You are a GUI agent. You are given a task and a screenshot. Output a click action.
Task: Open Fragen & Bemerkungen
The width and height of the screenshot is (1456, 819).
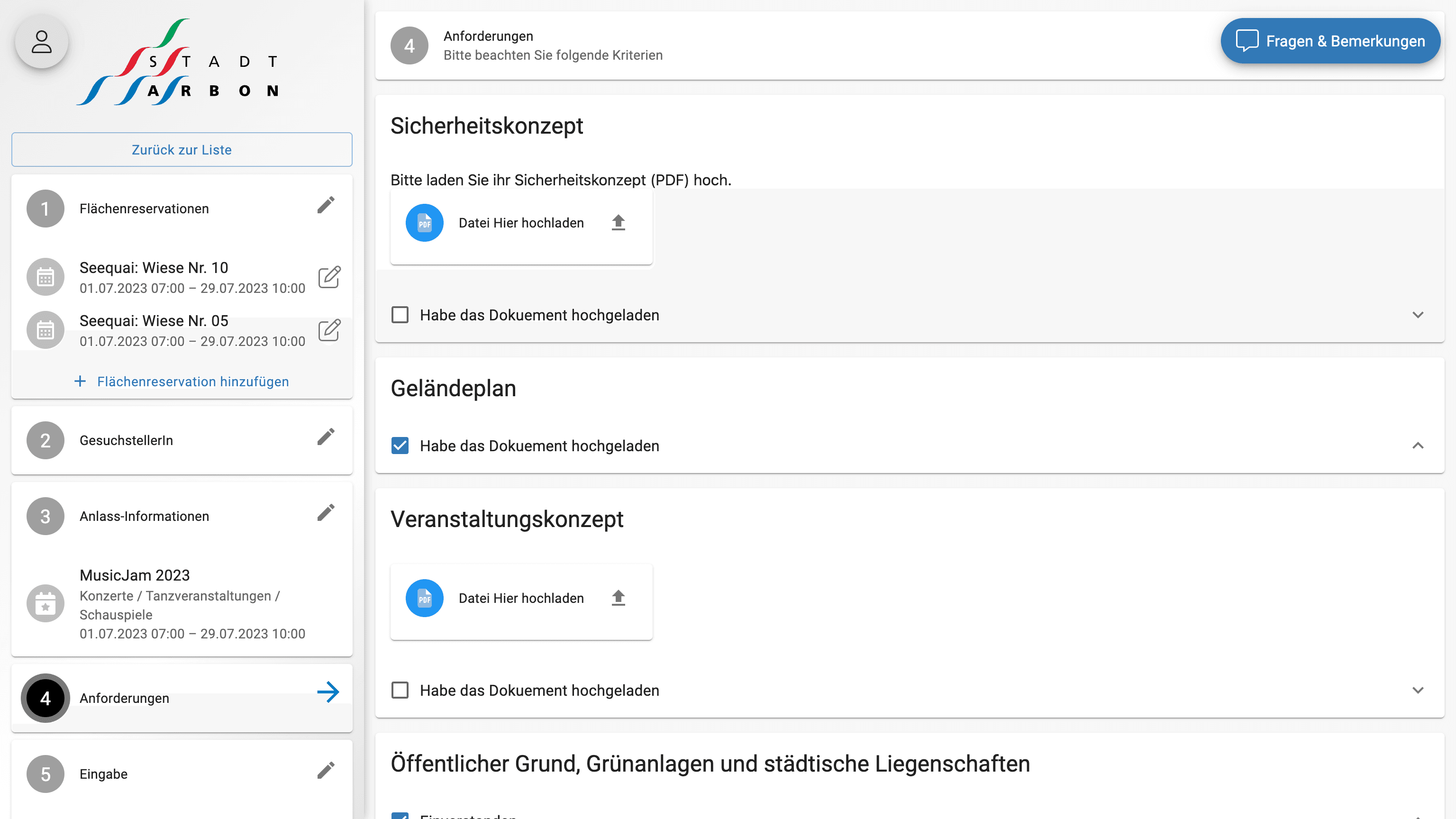click(x=1330, y=41)
